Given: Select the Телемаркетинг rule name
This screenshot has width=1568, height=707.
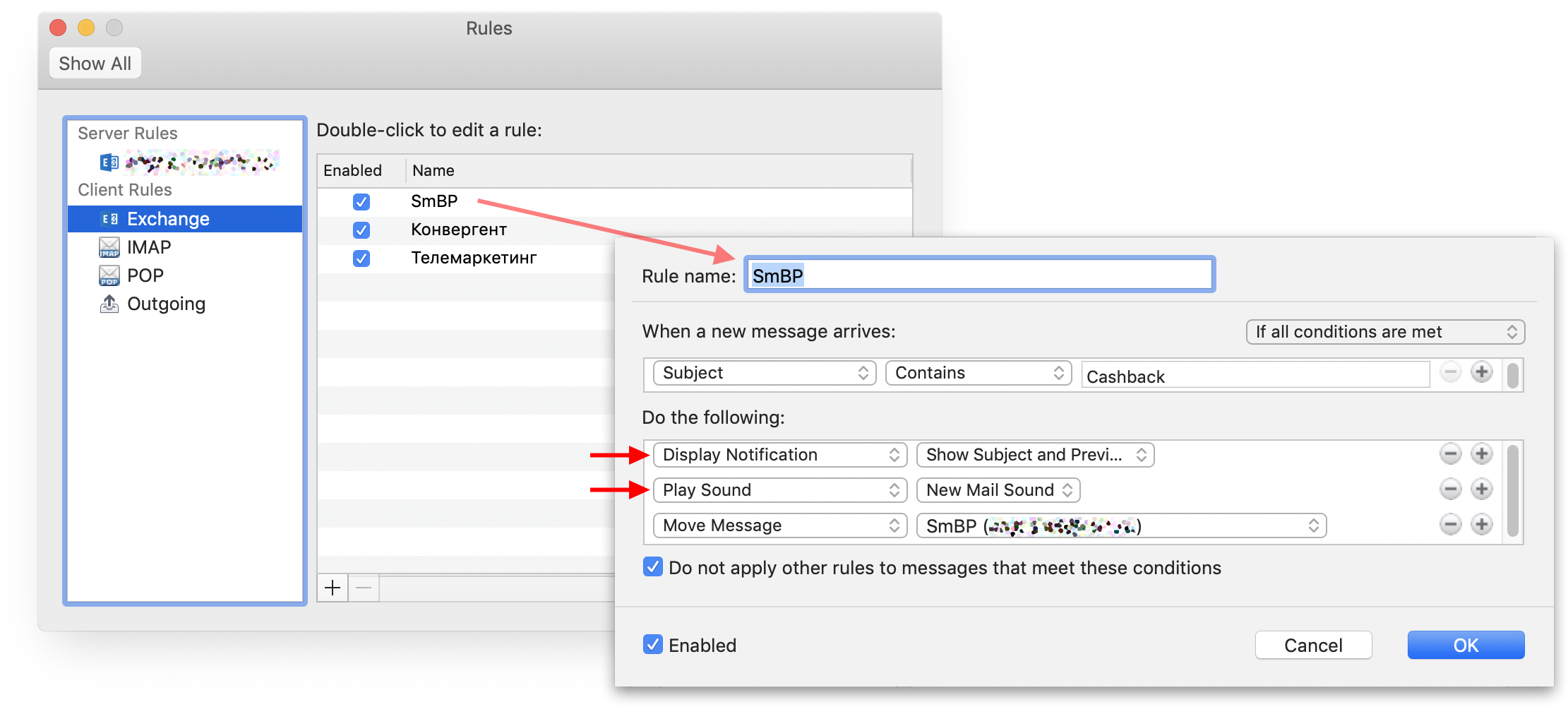Looking at the screenshot, I should pyautogui.click(x=474, y=258).
